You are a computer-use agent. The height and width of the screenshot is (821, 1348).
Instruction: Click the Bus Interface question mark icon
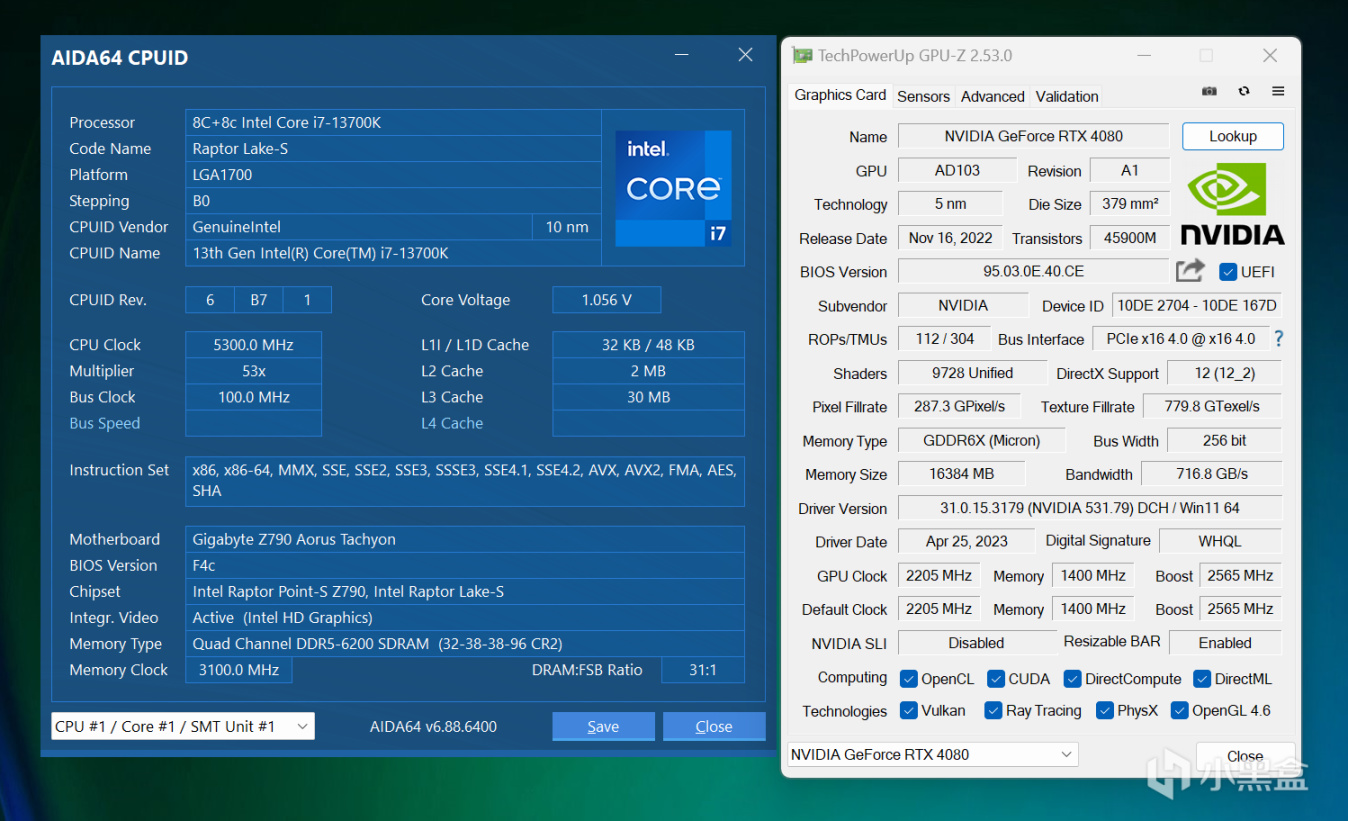click(x=1278, y=339)
